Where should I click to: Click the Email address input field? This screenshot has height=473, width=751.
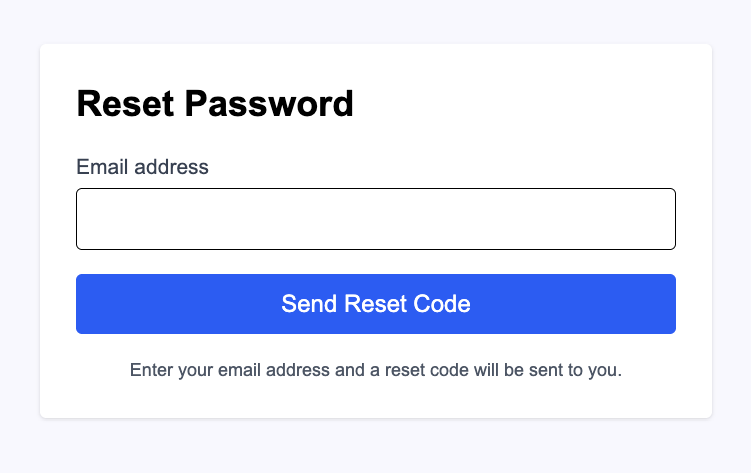(x=375, y=219)
